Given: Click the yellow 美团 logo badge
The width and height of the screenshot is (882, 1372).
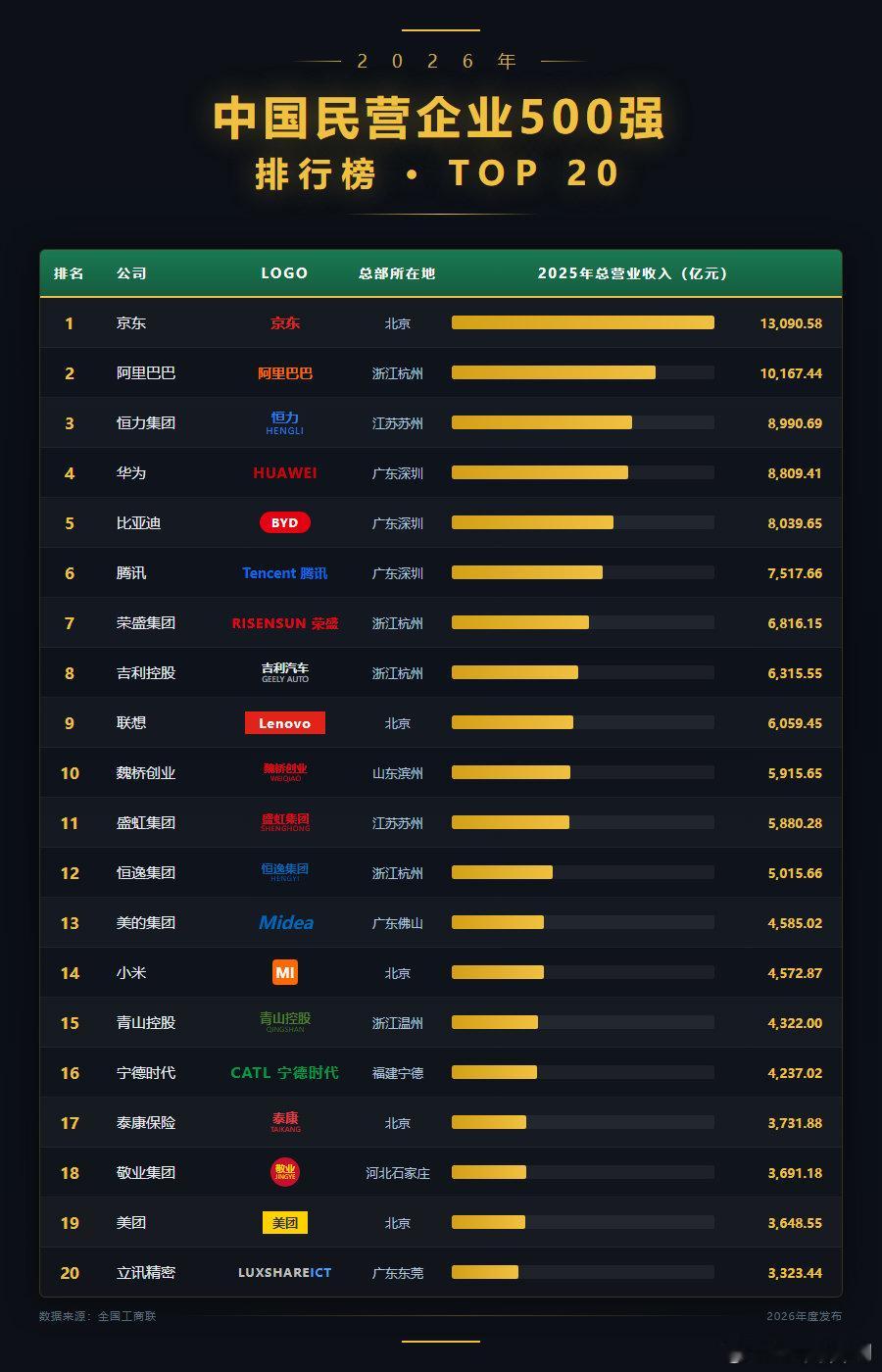Looking at the screenshot, I should tap(285, 1222).
